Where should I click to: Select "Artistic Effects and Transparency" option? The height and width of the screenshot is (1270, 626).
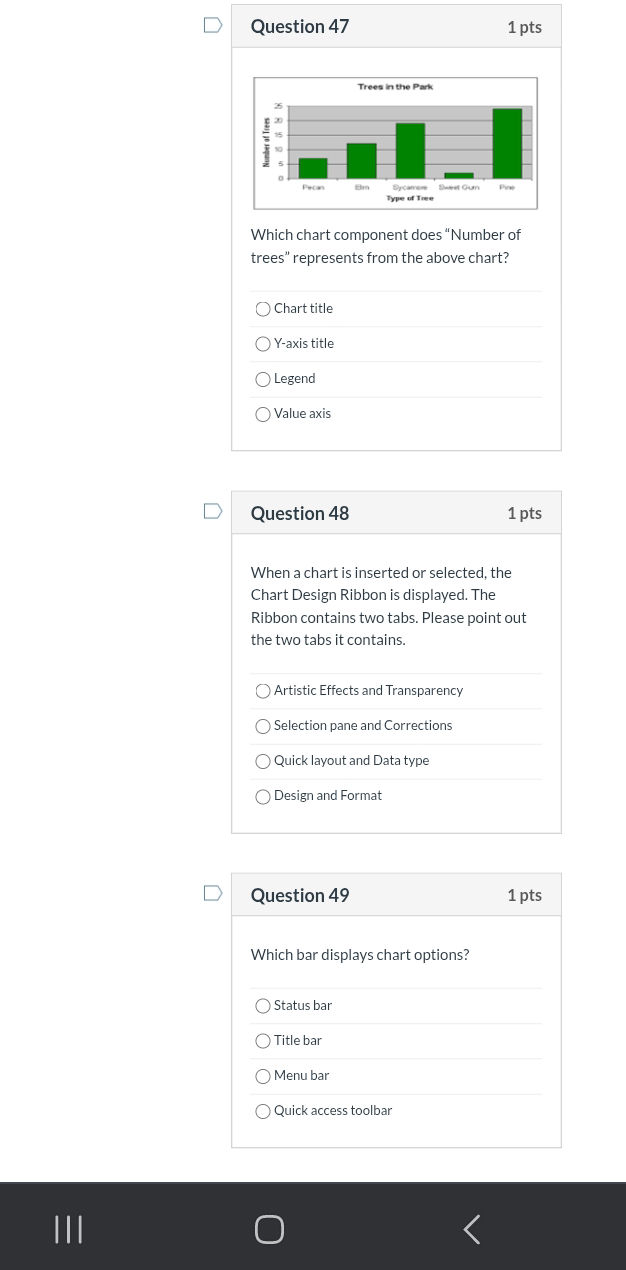coord(263,691)
